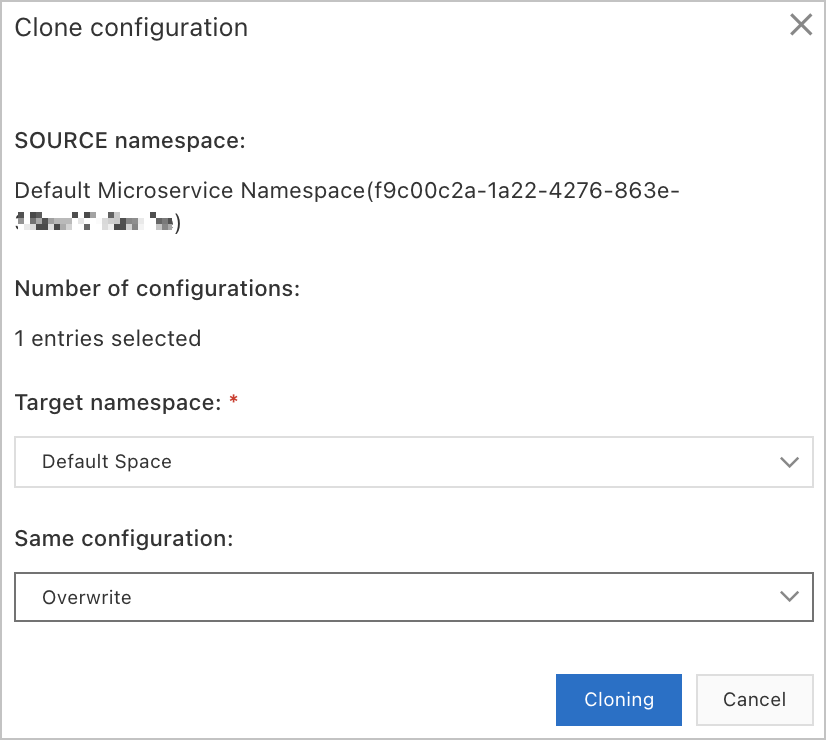Click the Cloning button
This screenshot has height=740, width=826.
pyautogui.click(x=618, y=699)
